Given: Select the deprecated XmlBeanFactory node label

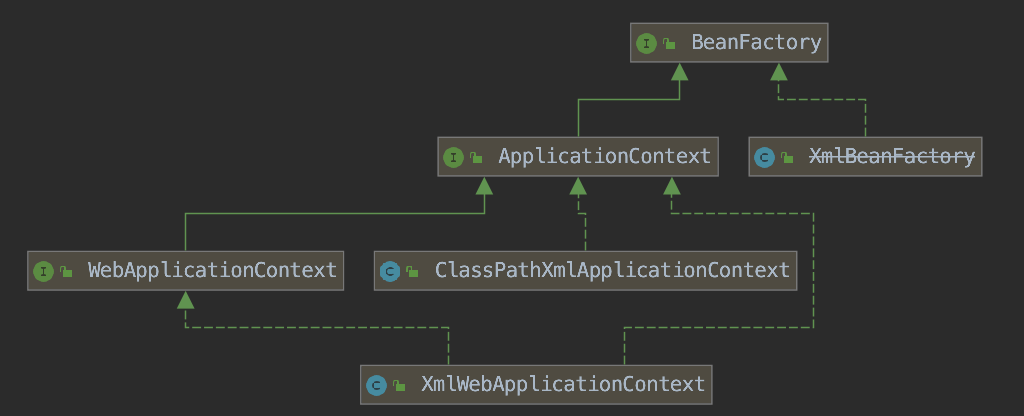Looking at the screenshot, I should click(891, 157).
